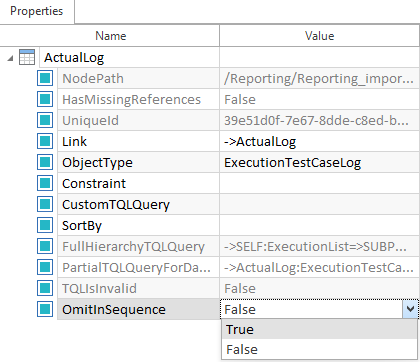420x362 pixels.
Task: Collapse the ActualLog tree node
Action: click(x=10, y=58)
